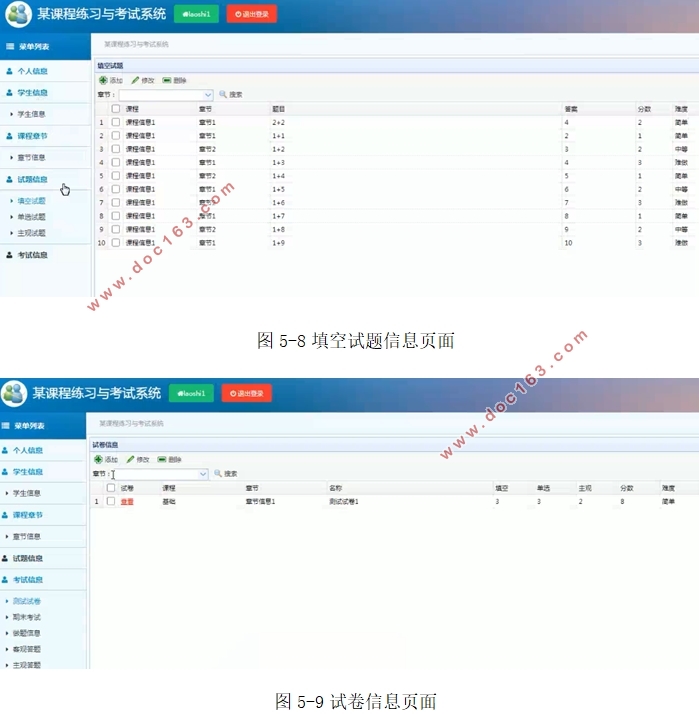Tick the checkbox for question 1+7
Viewport: 699px width, 714px height.
(116, 215)
